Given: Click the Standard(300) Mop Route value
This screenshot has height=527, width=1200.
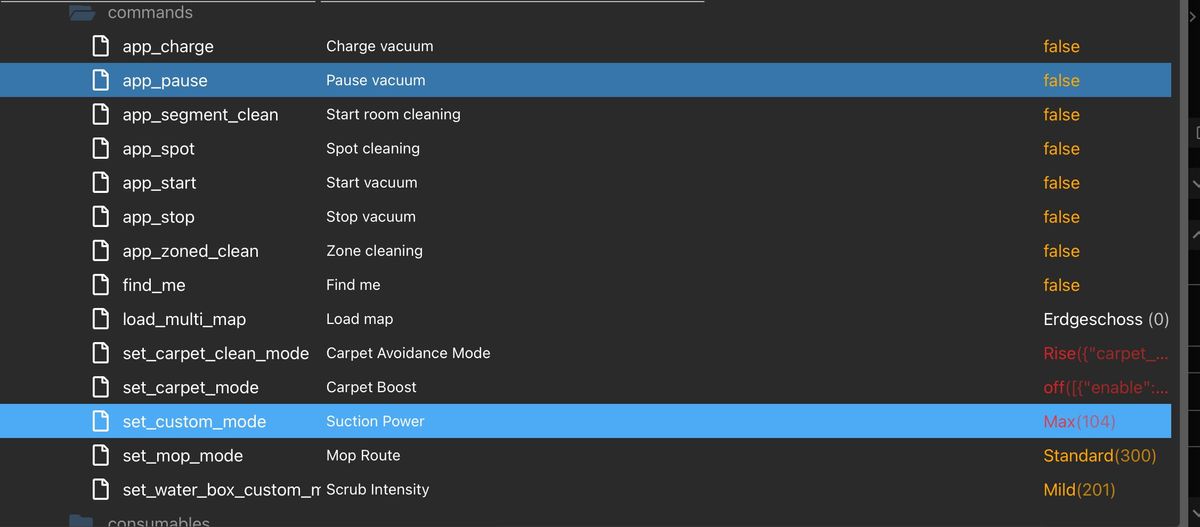Looking at the screenshot, I should pyautogui.click(x=1099, y=455).
